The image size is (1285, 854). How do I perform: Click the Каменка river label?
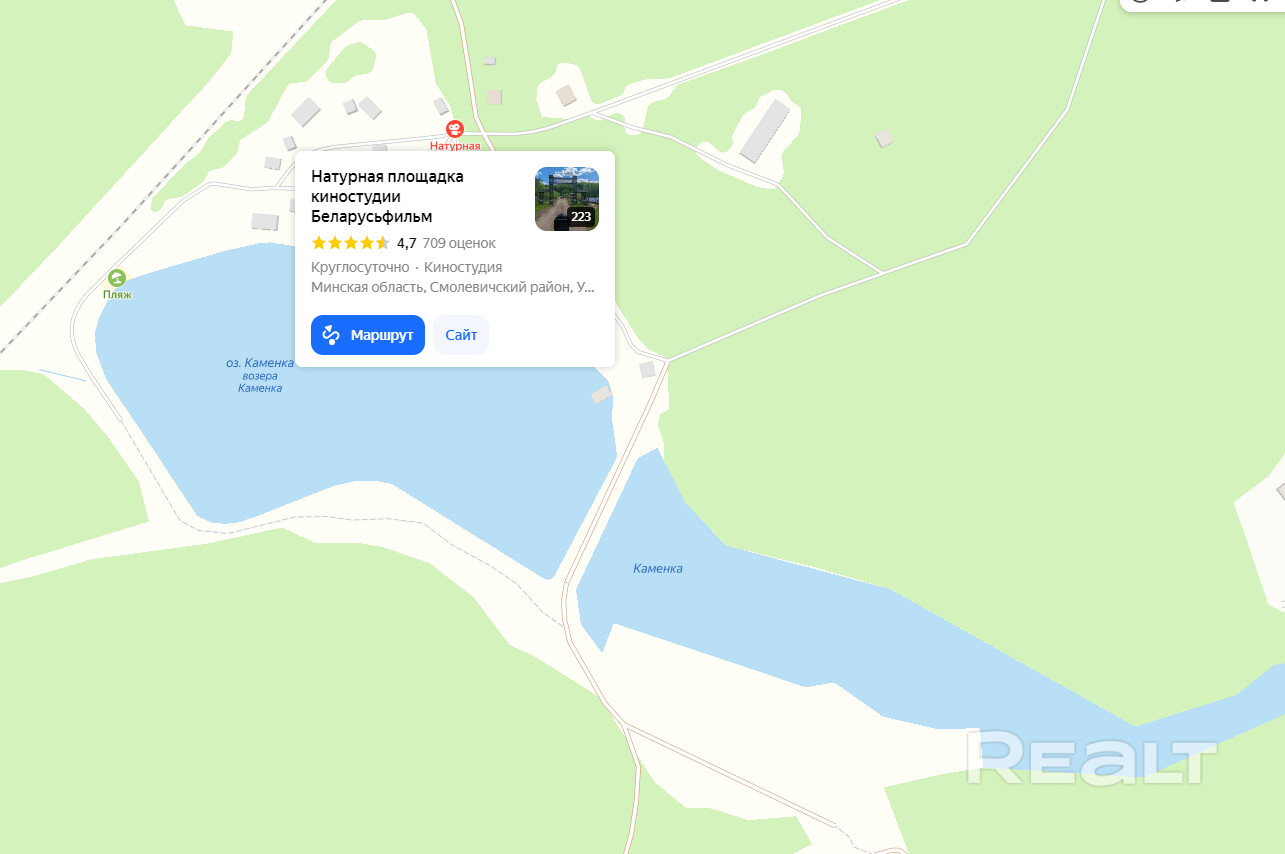pos(658,568)
